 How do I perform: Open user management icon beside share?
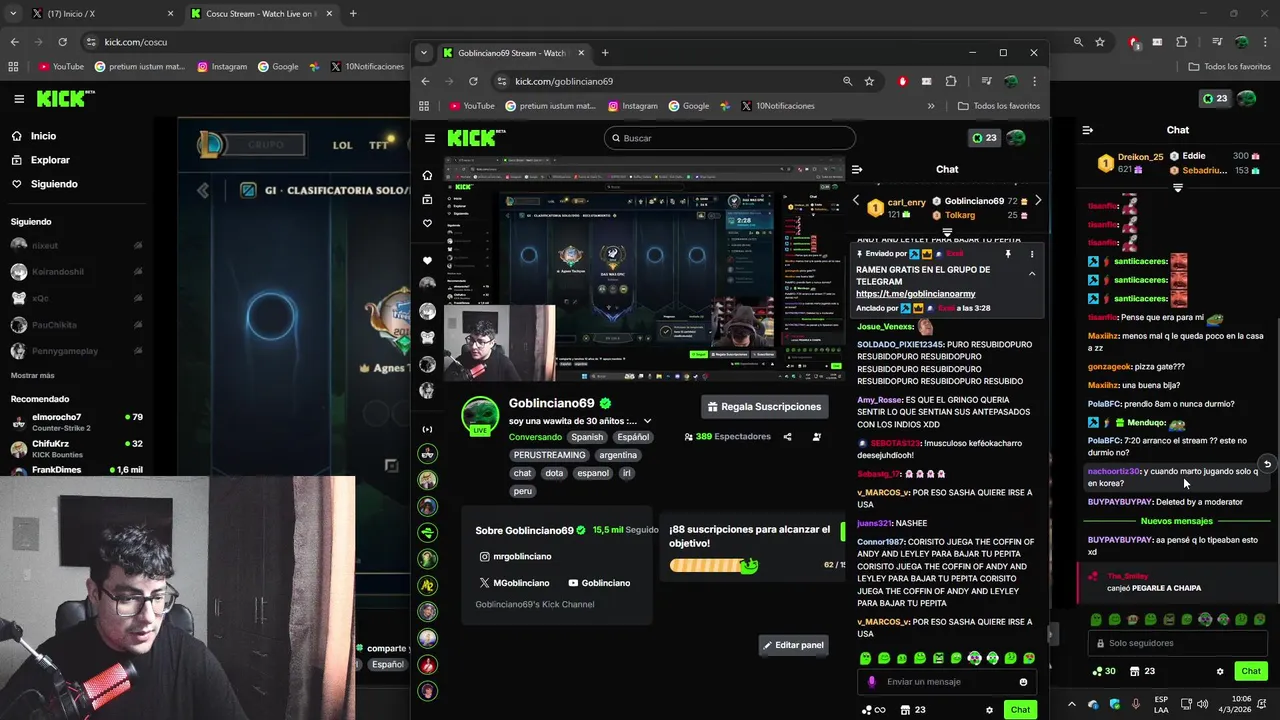[x=817, y=437]
